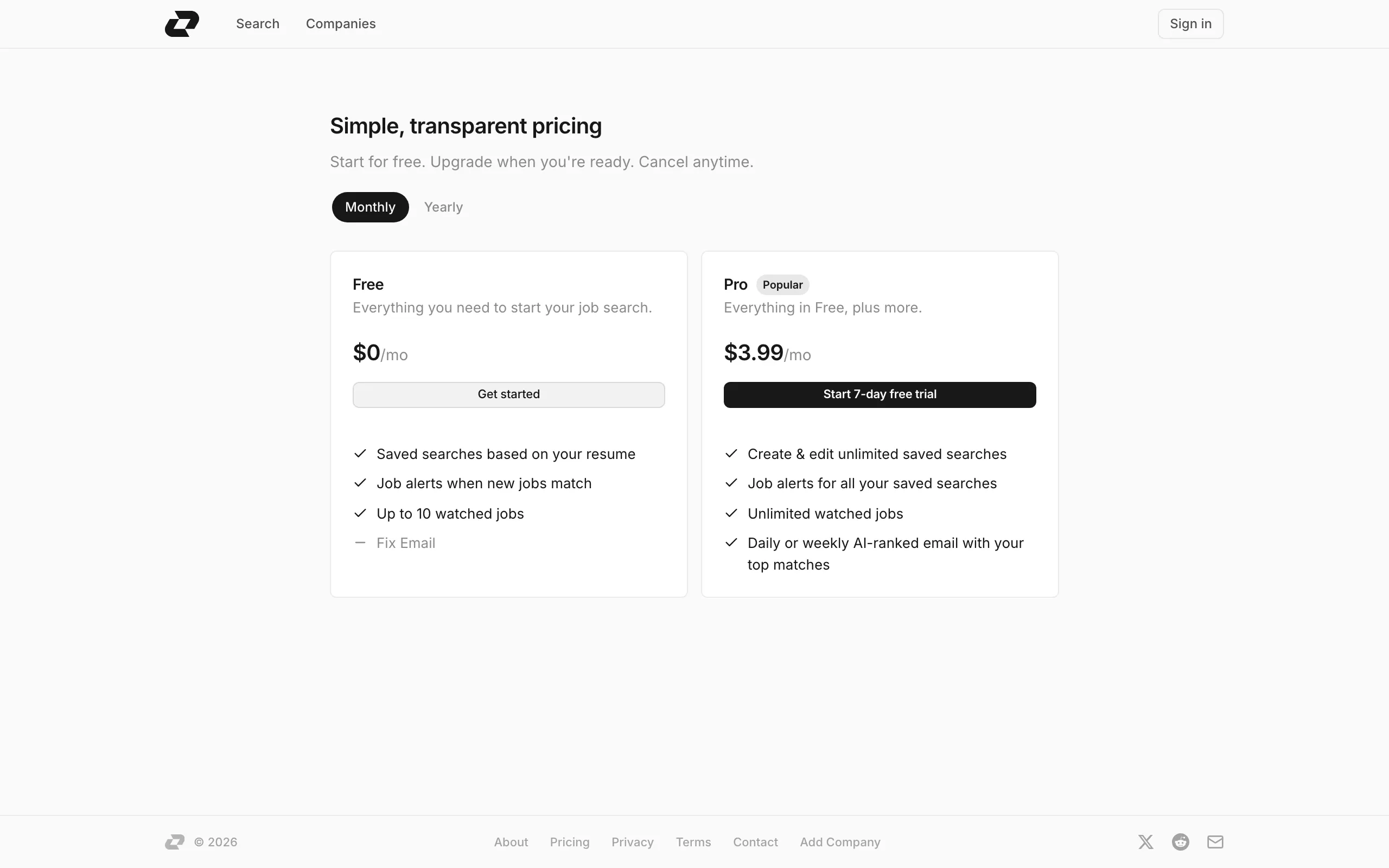This screenshot has height=868, width=1389.
Task: Click the small footer logo beside 2026
Action: [175, 841]
